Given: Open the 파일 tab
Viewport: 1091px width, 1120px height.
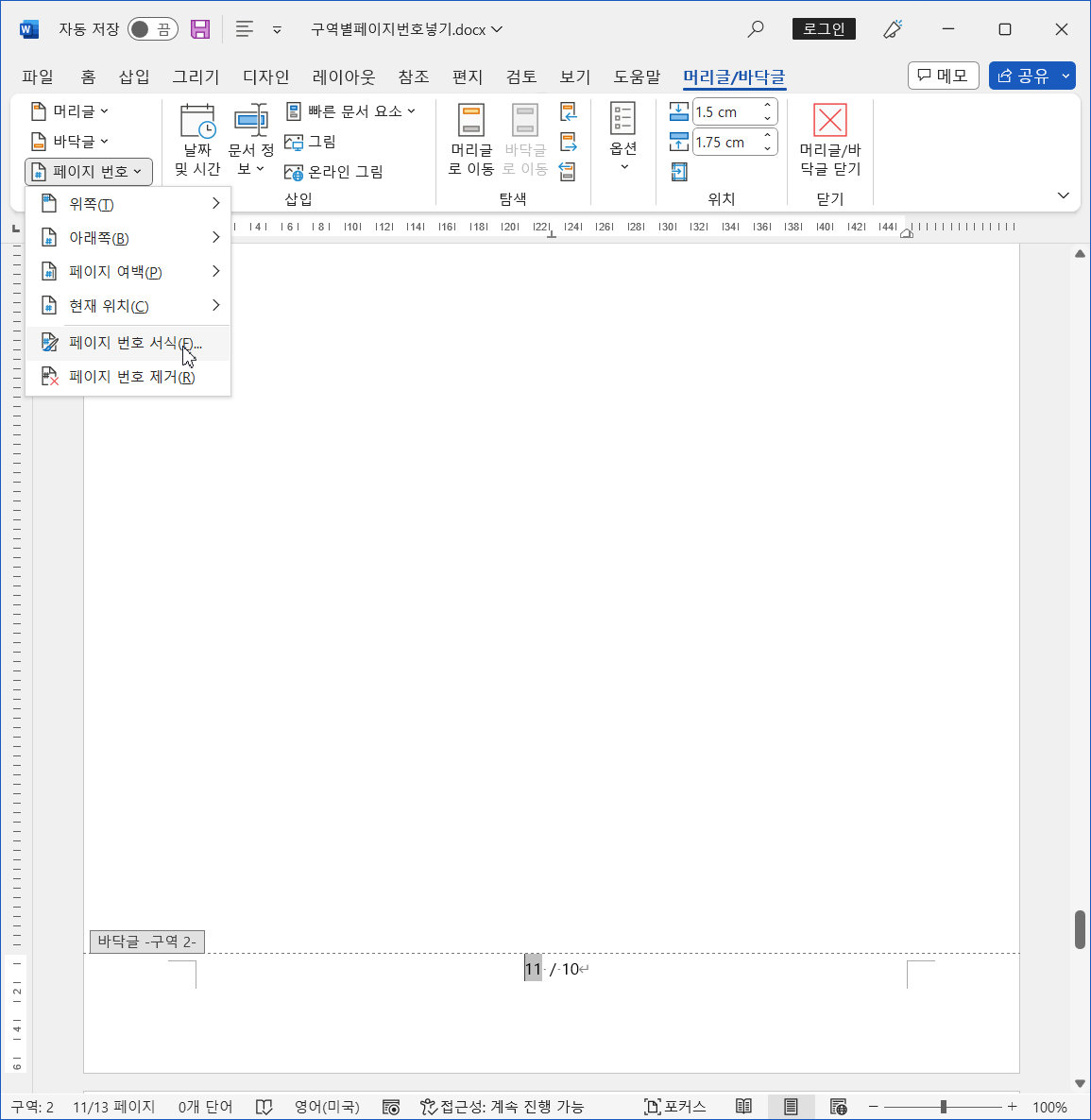Looking at the screenshot, I should 38,76.
